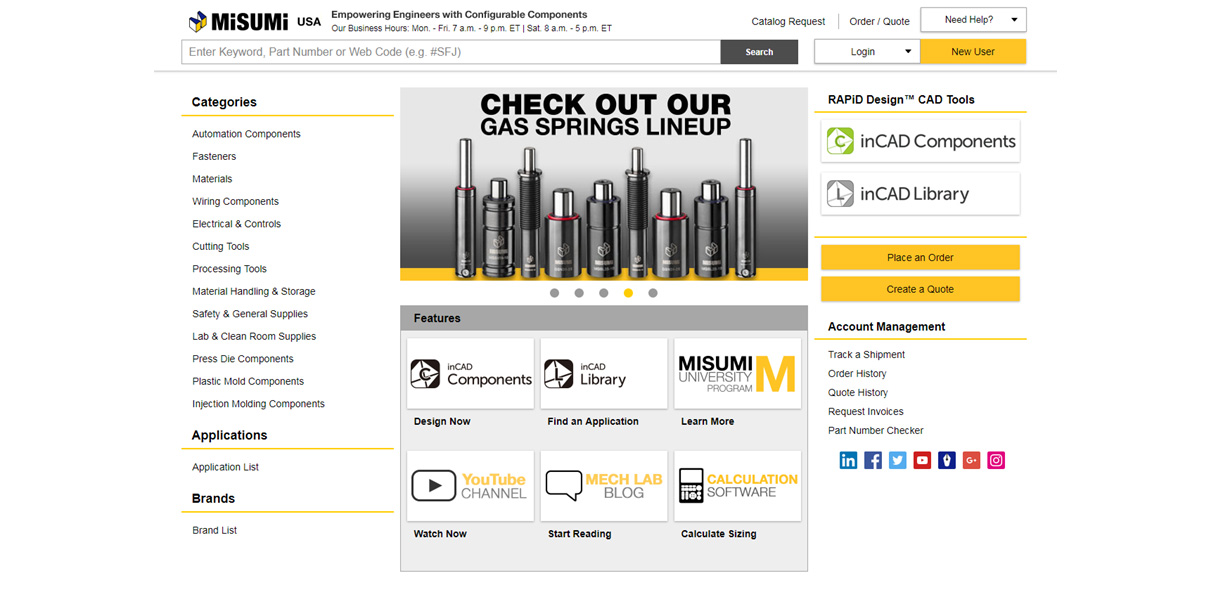
Task: Click the Learn More link
Action: (x=707, y=421)
